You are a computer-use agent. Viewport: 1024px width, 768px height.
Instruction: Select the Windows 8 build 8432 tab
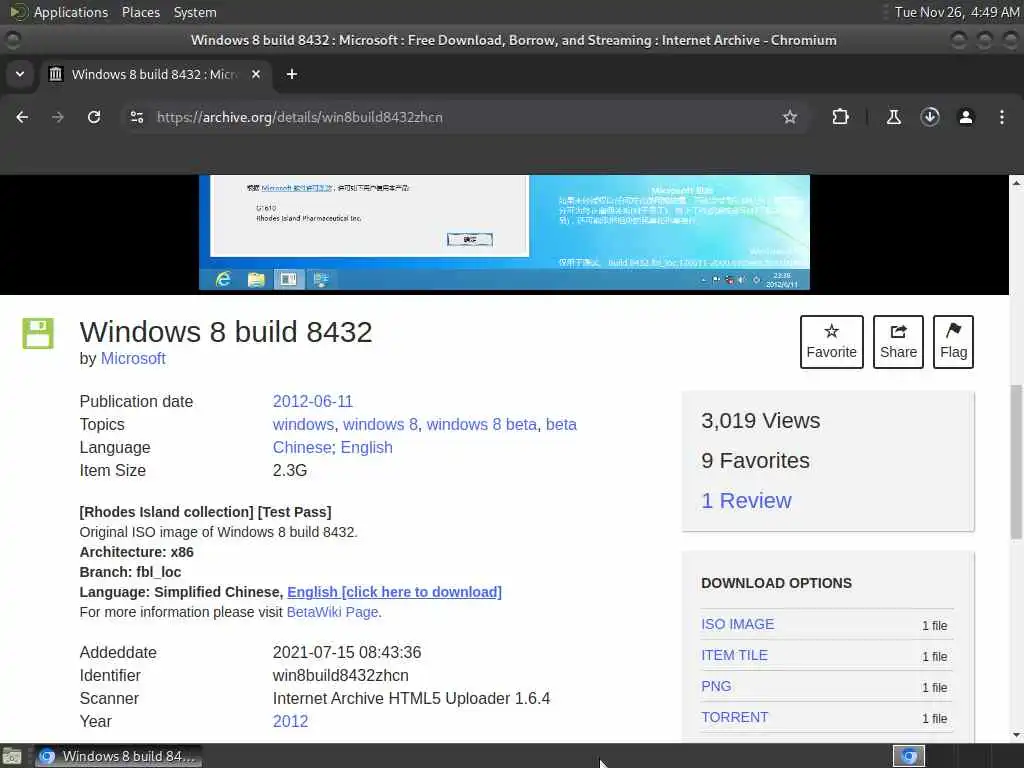pyautogui.click(x=155, y=74)
